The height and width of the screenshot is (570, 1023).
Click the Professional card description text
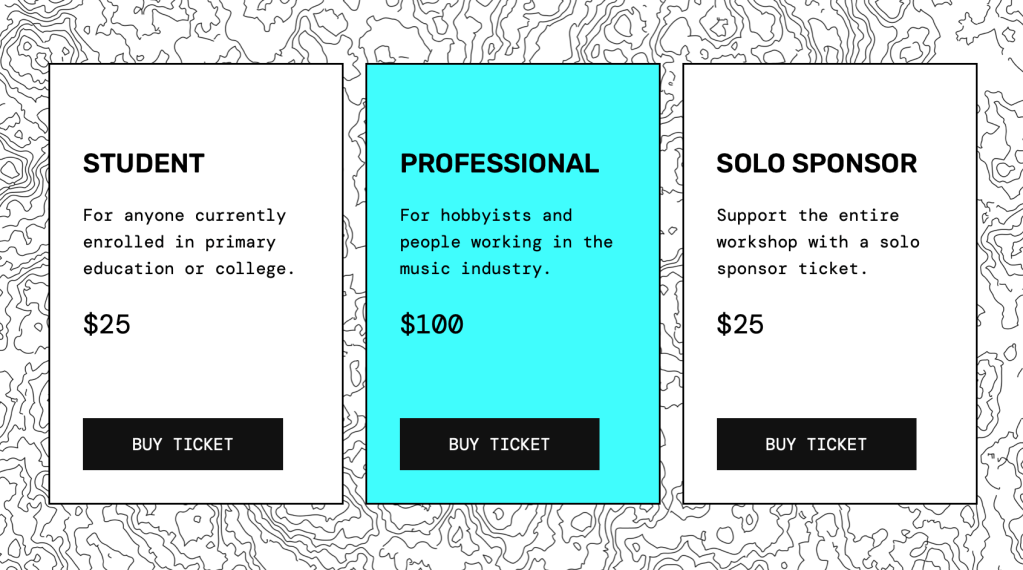pos(505,242)
